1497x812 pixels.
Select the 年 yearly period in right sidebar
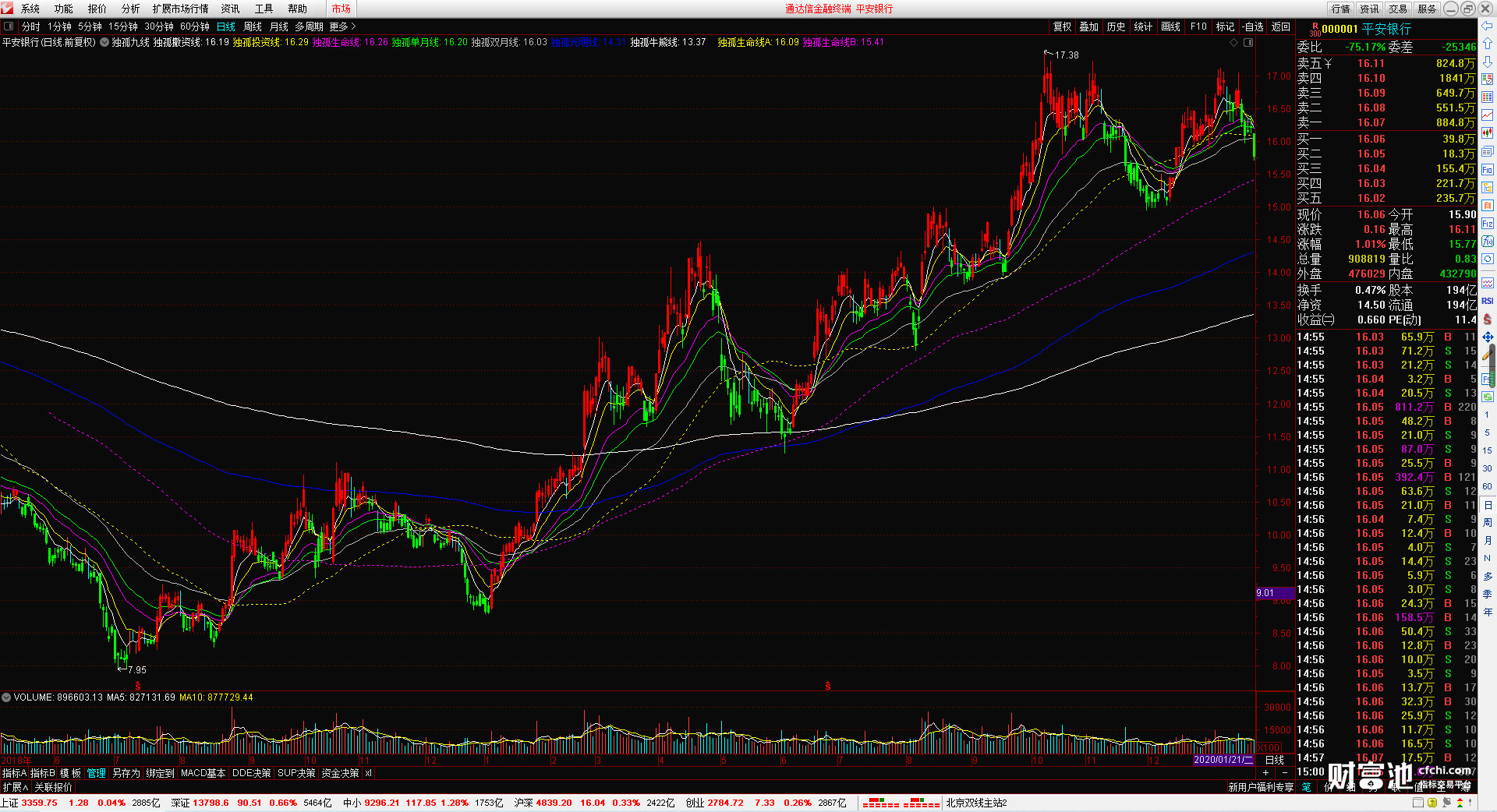[1487, 612]
